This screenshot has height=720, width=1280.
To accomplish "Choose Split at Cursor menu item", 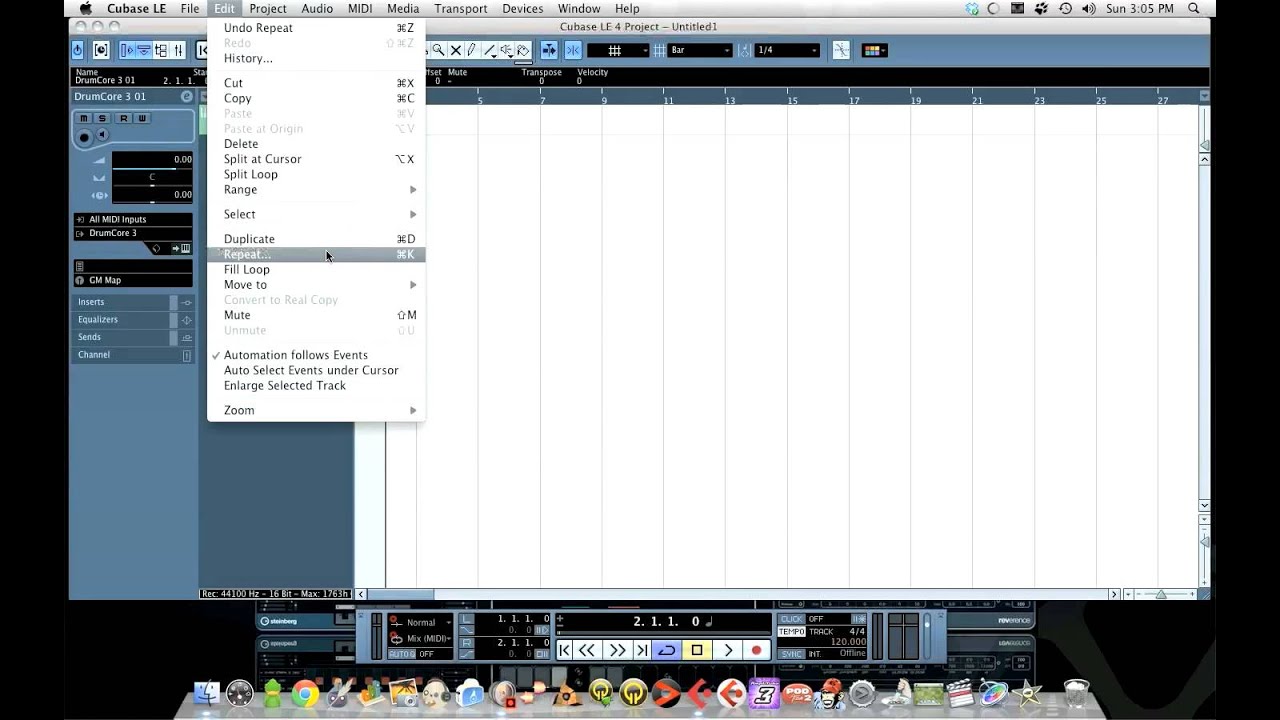I will pos(316,159).
